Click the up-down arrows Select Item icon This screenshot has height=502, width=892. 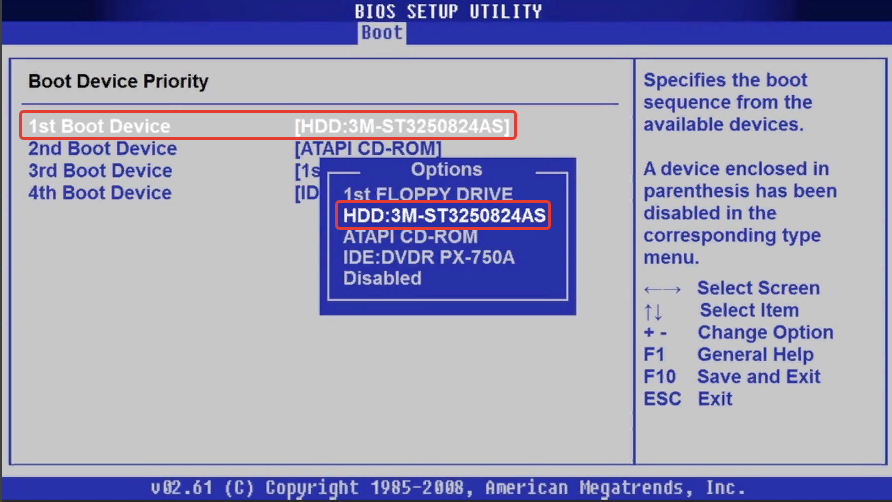[x=653, y=311]
